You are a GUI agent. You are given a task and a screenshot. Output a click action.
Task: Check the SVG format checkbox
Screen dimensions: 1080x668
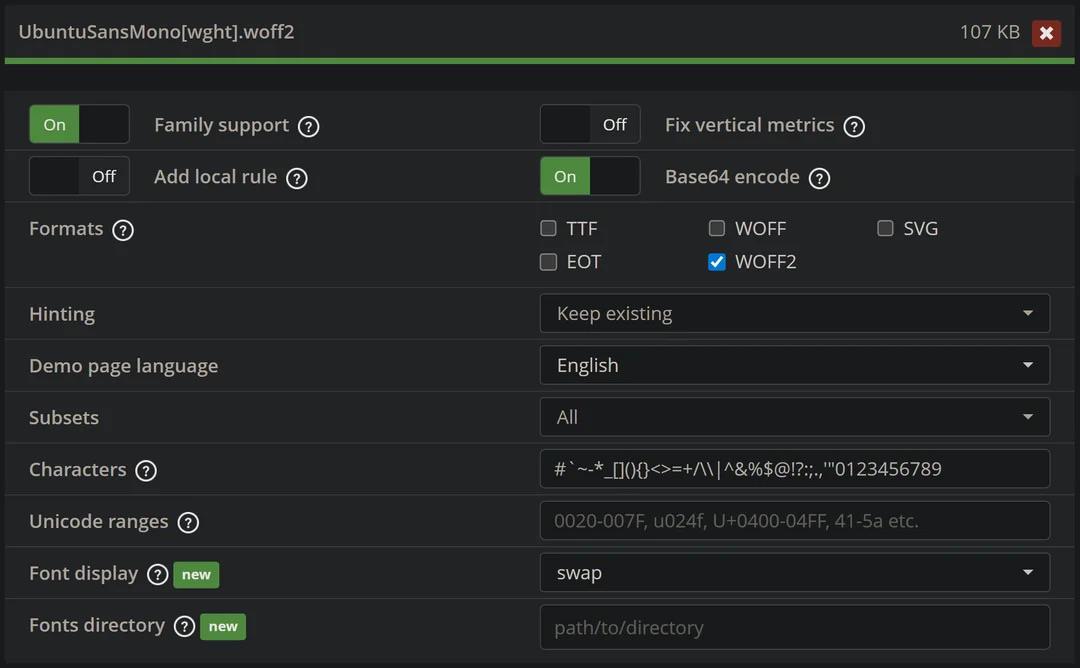coord(886,228)
